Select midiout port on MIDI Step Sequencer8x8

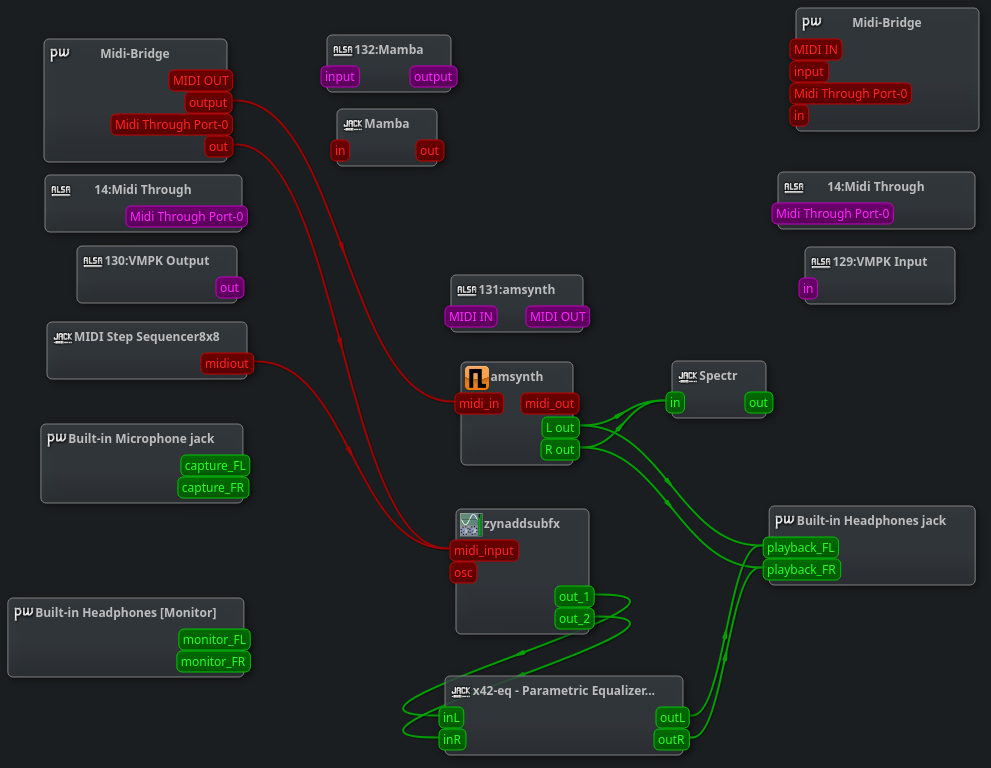(226, 363)
